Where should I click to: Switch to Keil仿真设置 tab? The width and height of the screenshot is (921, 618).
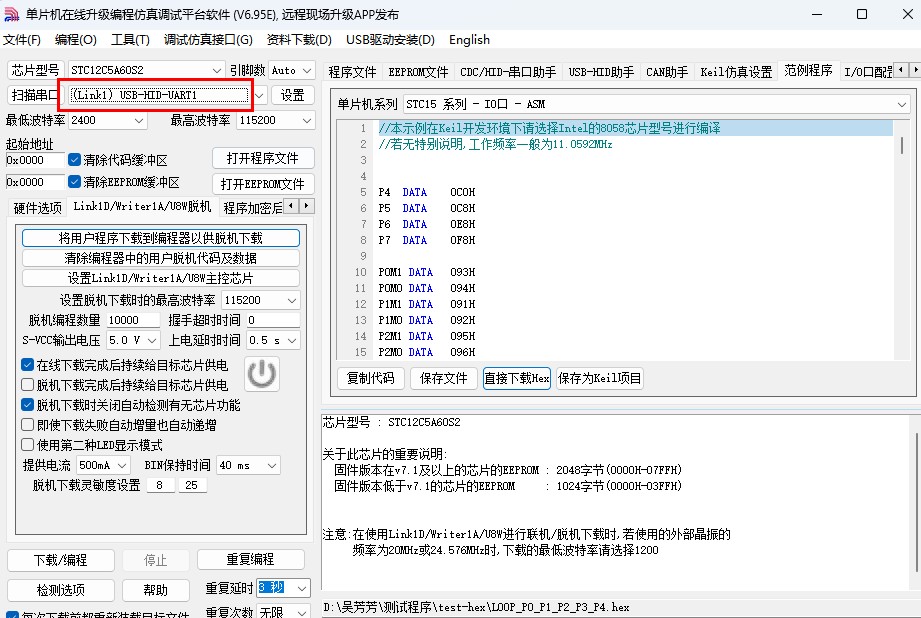point(735,72)
